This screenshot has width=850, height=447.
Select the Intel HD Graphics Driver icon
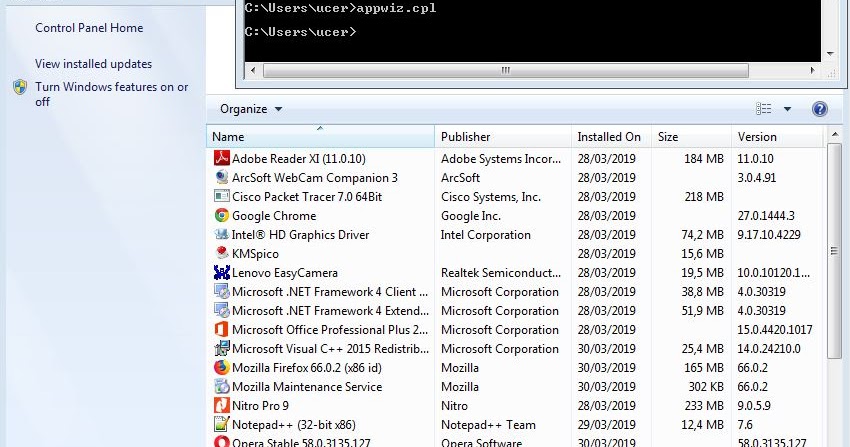click(222, 234)
